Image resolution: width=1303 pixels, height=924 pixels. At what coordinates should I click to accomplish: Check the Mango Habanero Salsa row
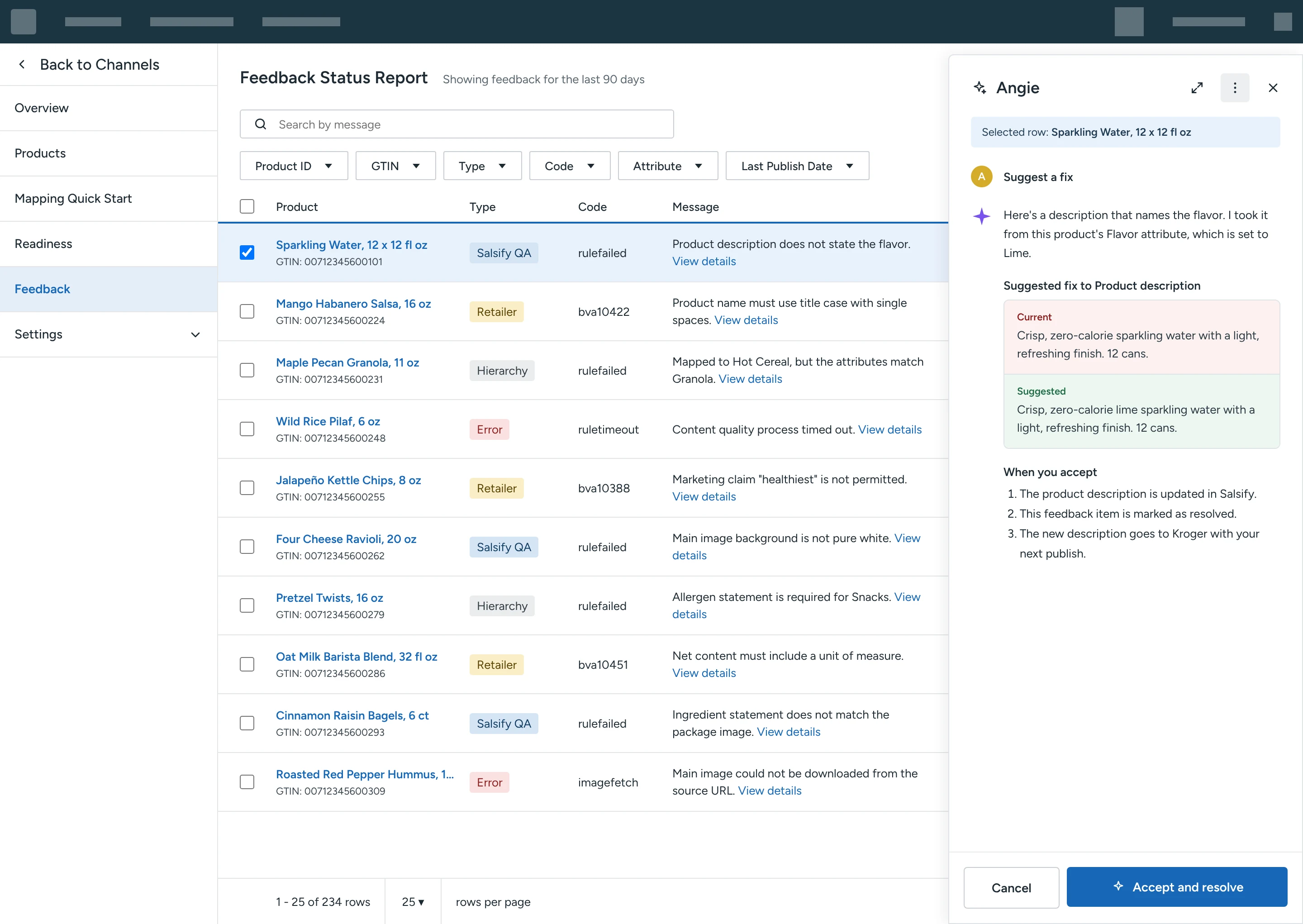tap(247, 312)
